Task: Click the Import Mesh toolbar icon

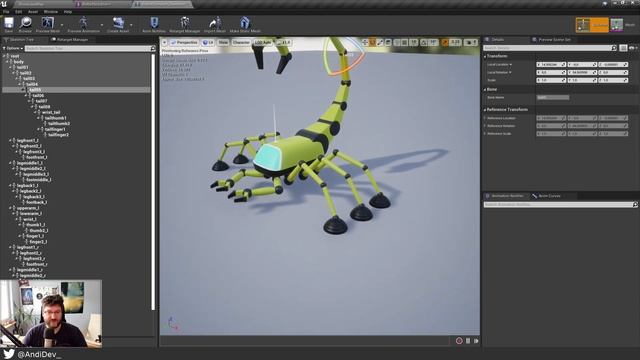Action: pos(215,23)
